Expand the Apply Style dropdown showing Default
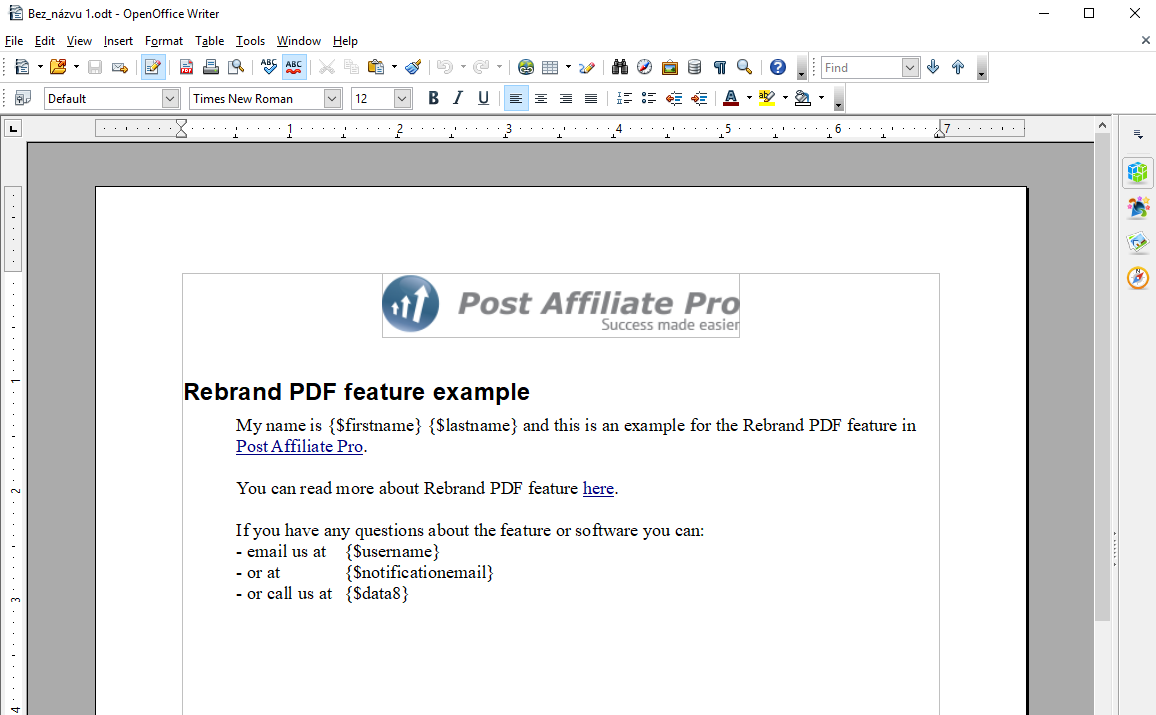The height and width of the screenshot is (715, 1156). [170, 98]
